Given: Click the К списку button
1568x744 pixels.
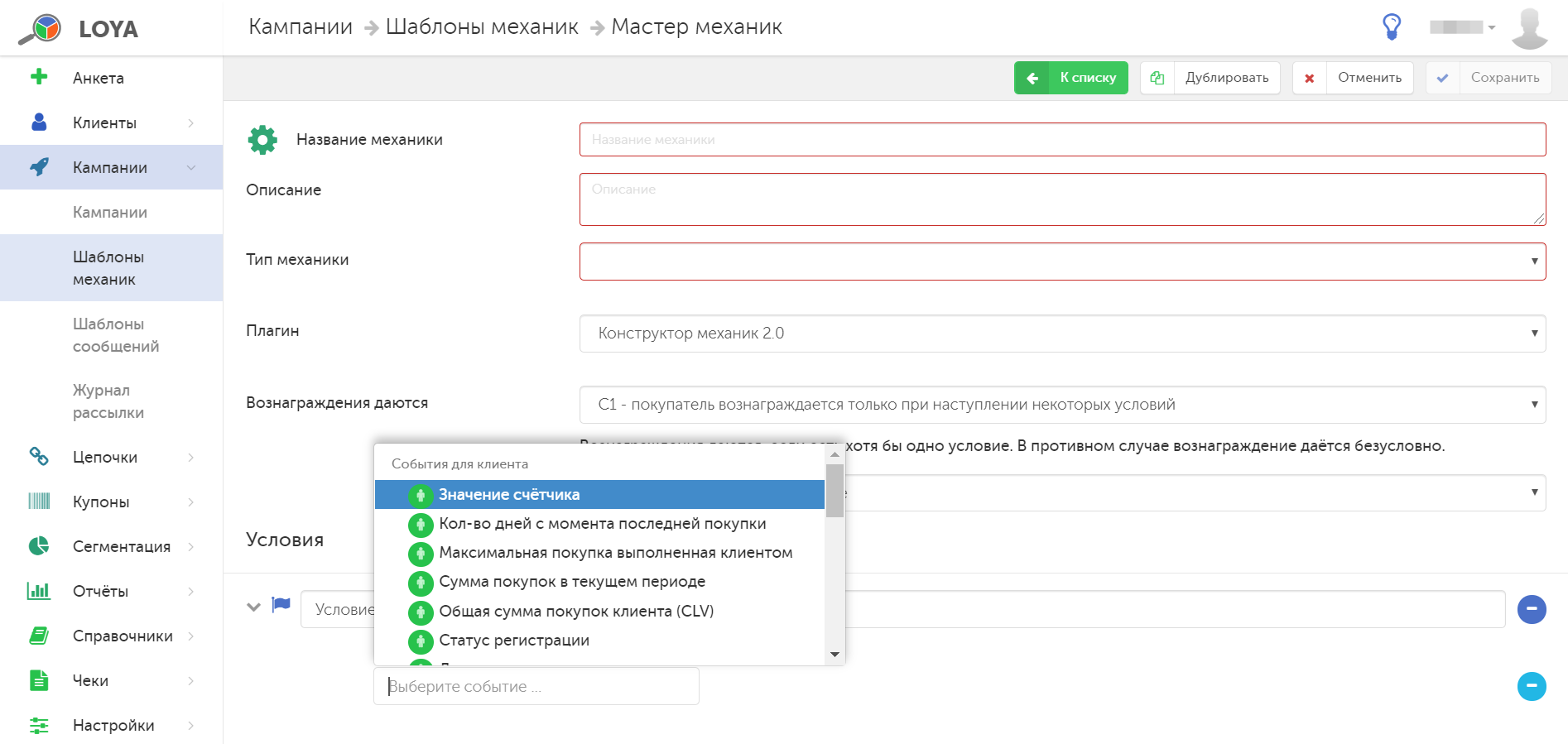Looking at the screenshot, I should 1071,78.
